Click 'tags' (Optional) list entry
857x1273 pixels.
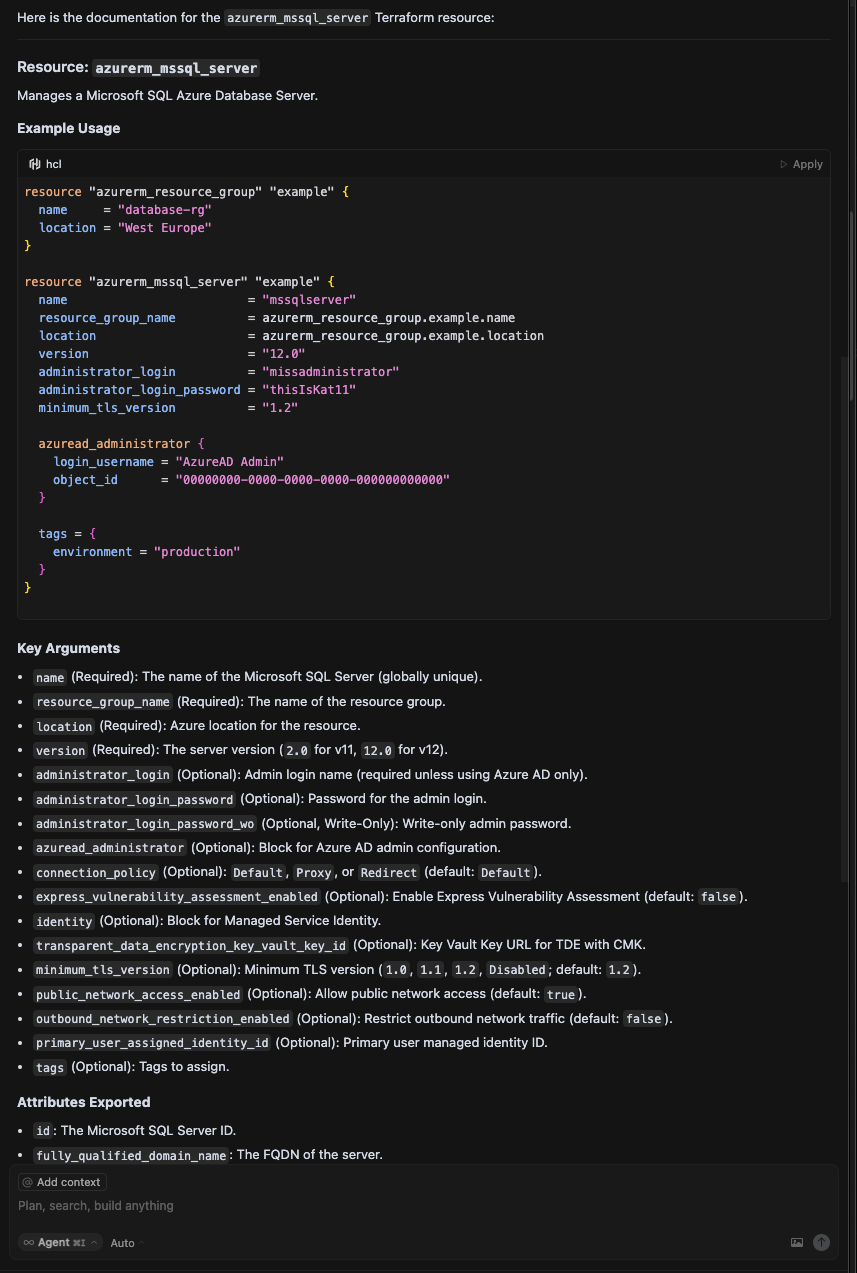click(x=50, y=1067)
